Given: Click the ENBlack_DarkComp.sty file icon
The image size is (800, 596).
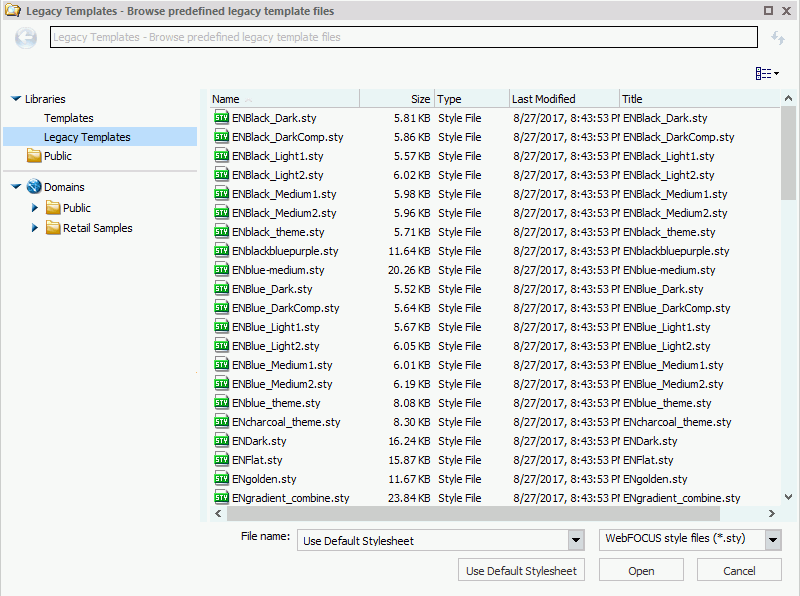Looking at the screenshot, I should coord(221,137).
